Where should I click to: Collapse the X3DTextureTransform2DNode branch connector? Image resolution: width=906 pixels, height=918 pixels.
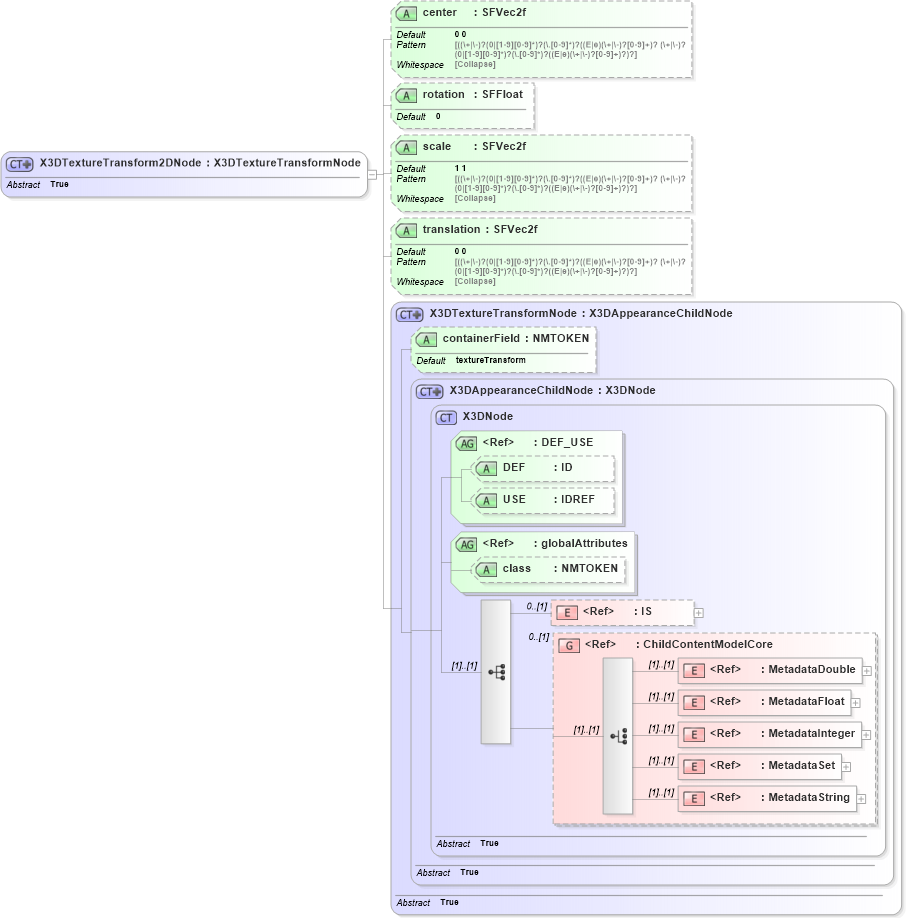pos(372,174)
